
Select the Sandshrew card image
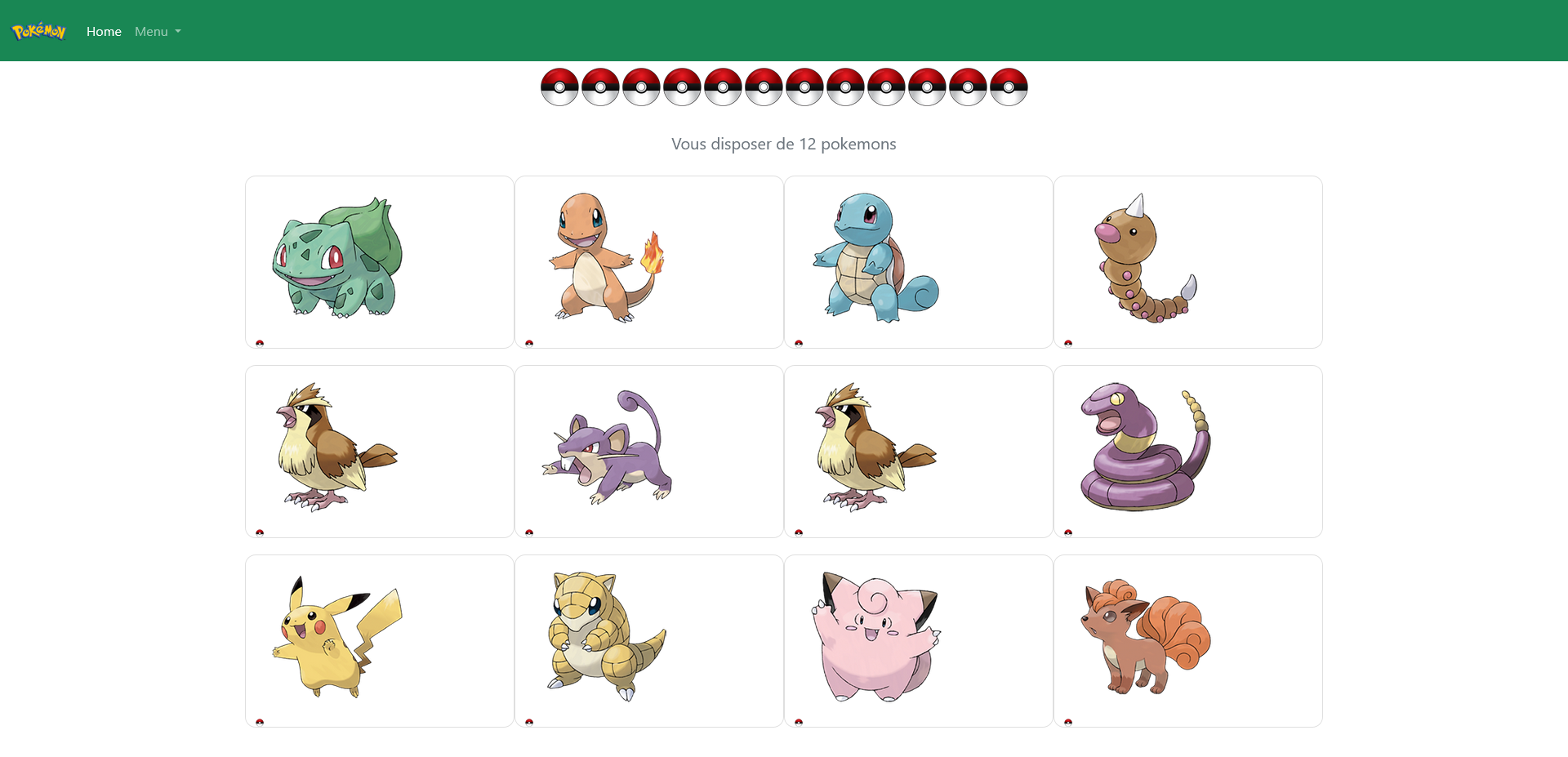(607, 637)
